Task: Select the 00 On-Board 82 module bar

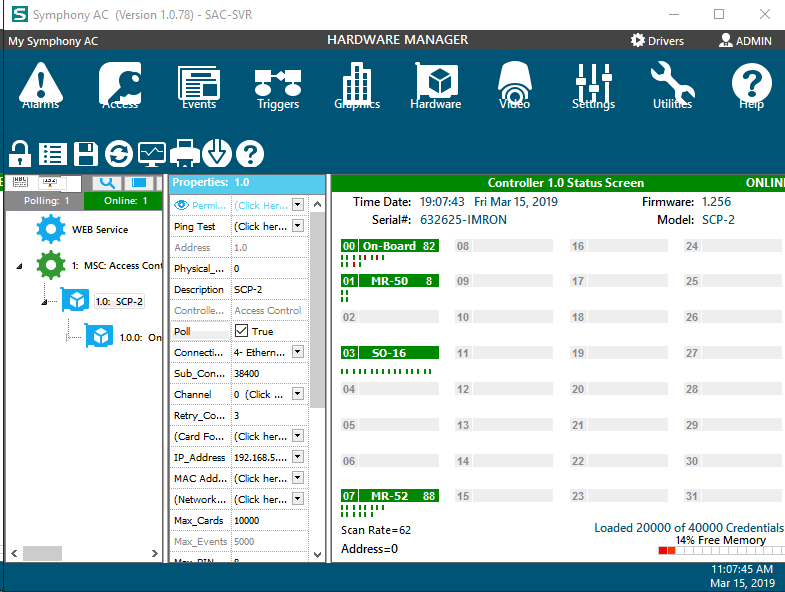Action: coord(390,246)
